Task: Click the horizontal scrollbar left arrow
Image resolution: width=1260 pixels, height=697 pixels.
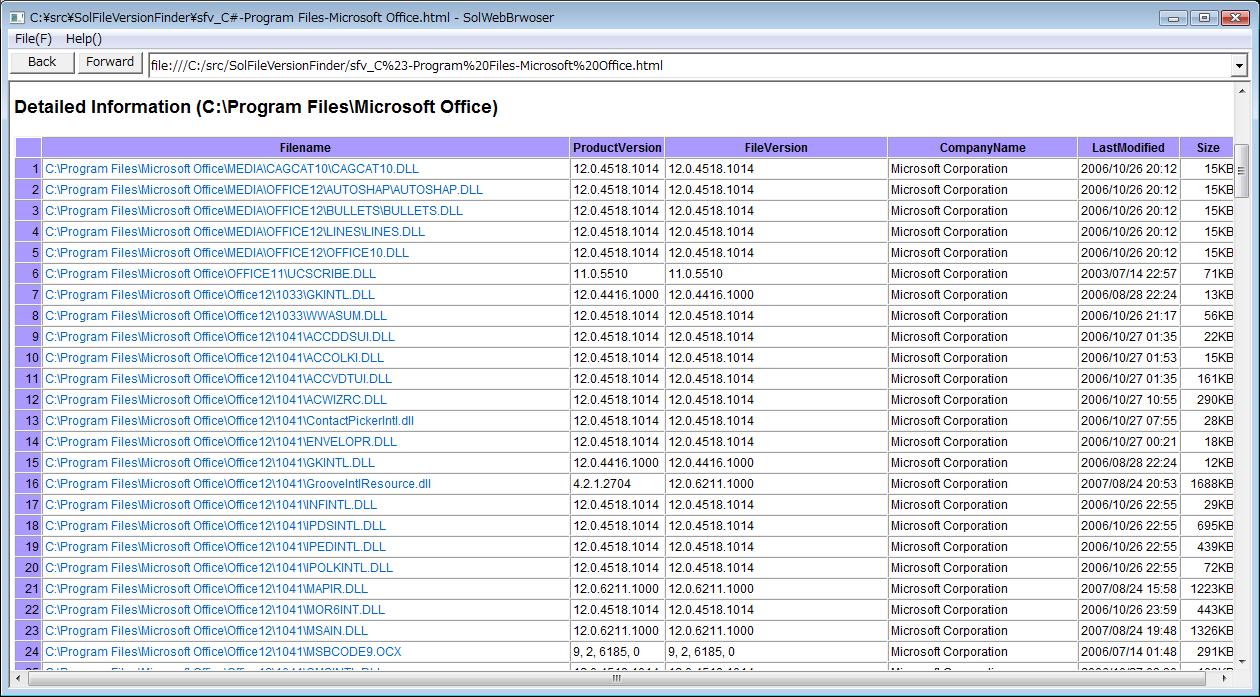Action: (x=17, y=678)
